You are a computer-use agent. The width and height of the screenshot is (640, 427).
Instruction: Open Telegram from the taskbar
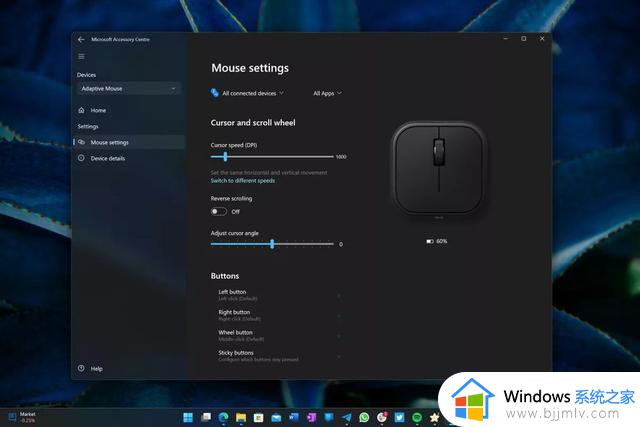click(347, 417)
